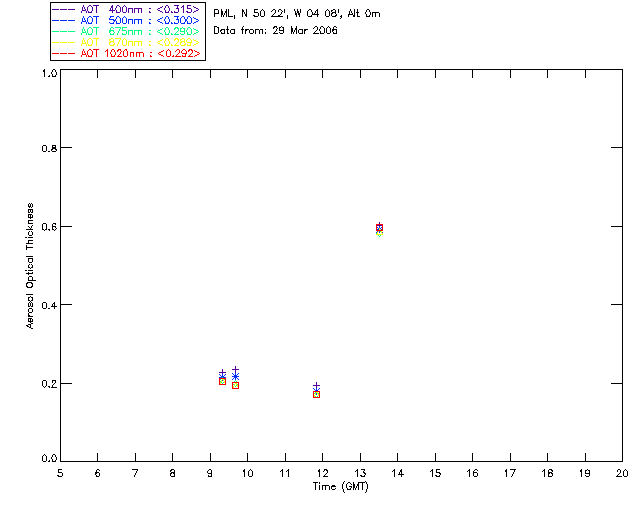Click the x-axis label 20
The height and width of the screenshot is (512, 640).
[x=622, y=473]
